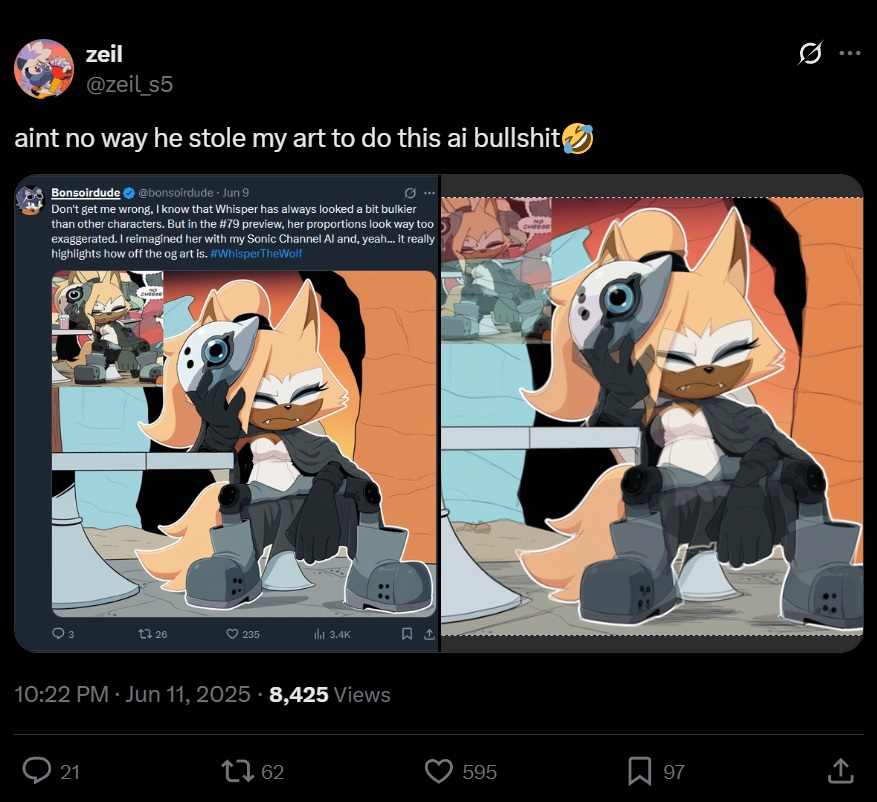The height and width of the screenshot is (802, 877).
Task: Repost the tweet with 62 reposts
Action: point(238,771)
